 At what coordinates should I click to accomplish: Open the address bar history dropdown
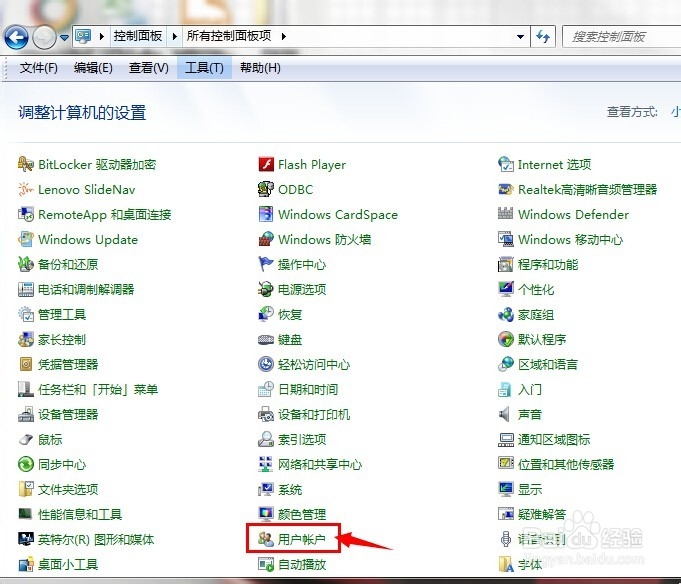click(520, 36)
